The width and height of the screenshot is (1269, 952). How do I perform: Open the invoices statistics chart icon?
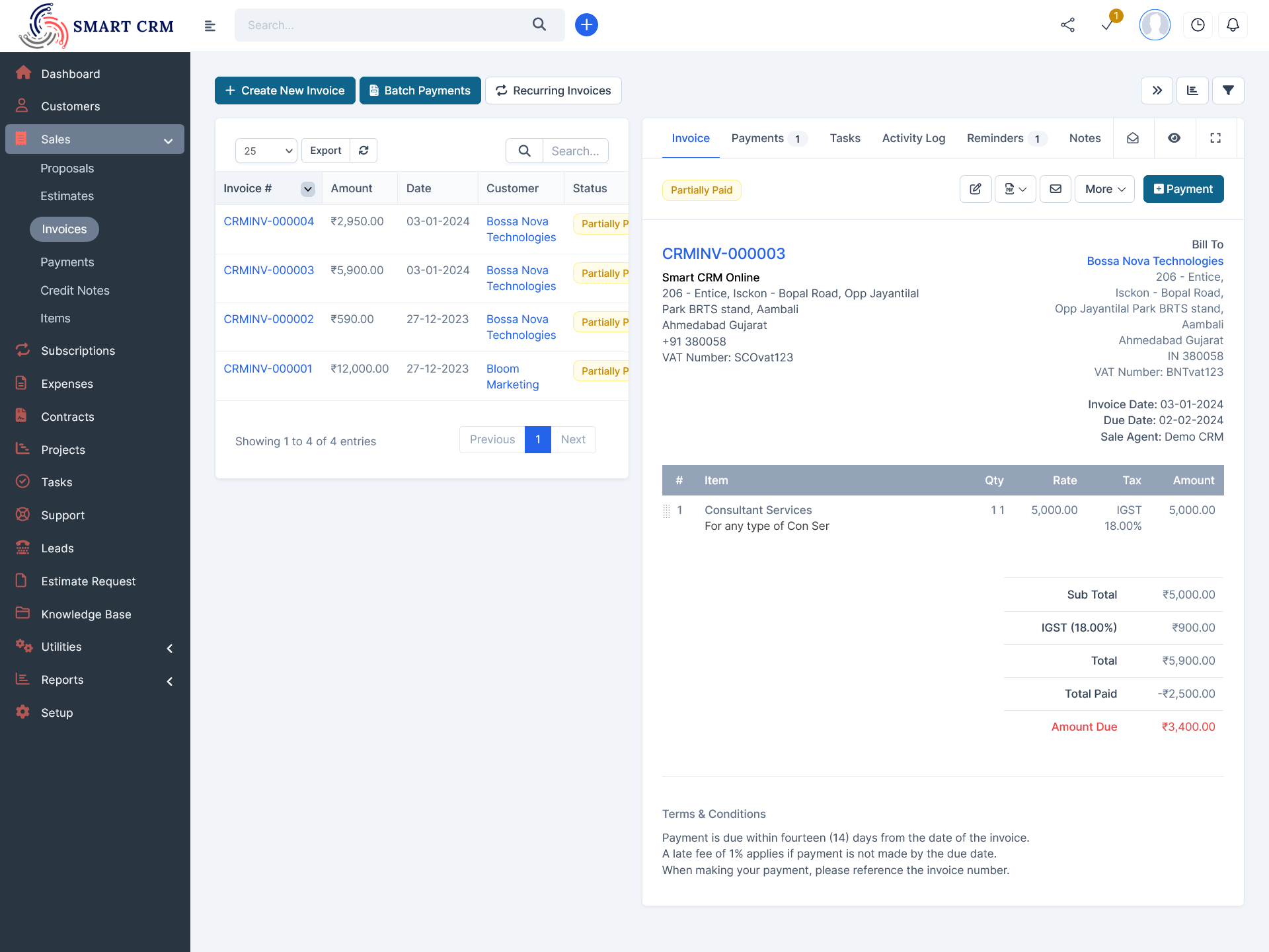click(1192, 91)
